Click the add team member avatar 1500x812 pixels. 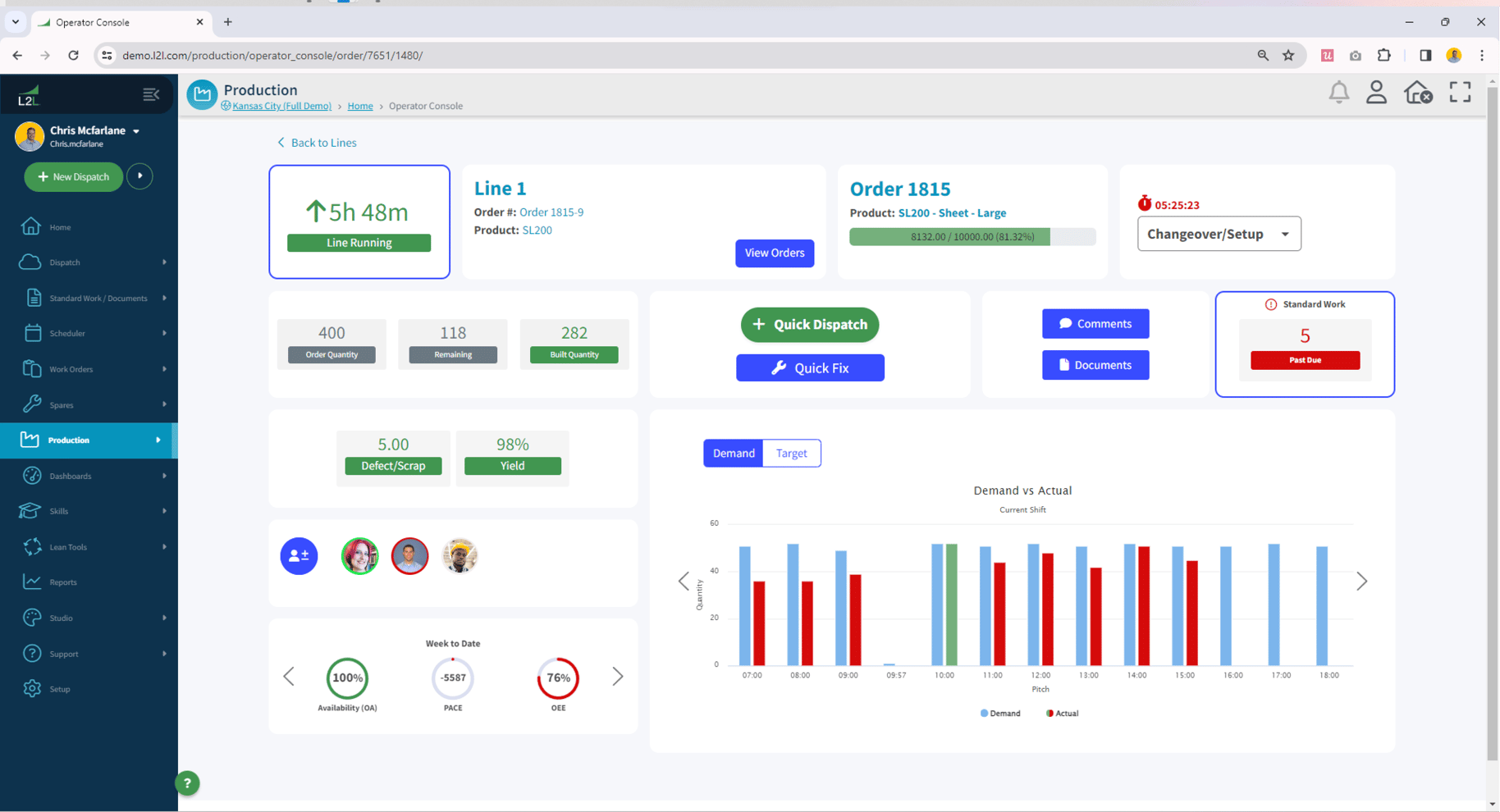[x=299, y=556]
